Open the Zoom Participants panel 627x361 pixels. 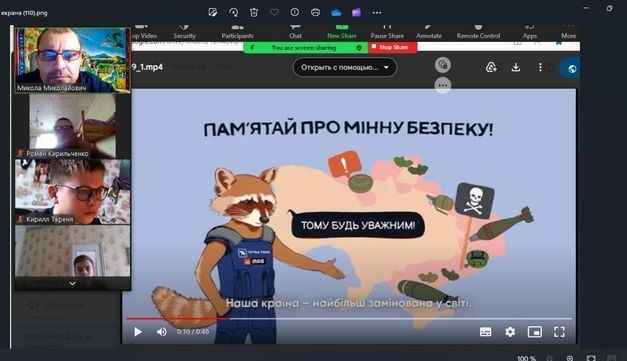238,32
